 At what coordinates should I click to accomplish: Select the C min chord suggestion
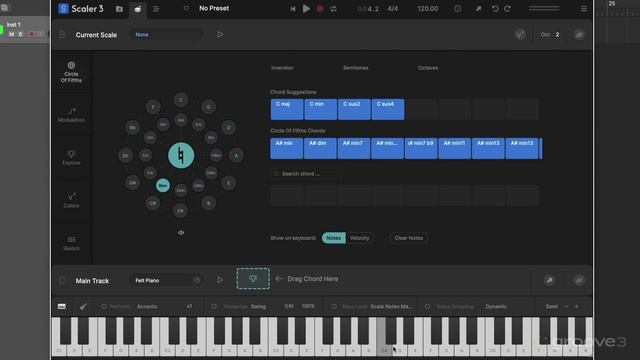tap(320, 109)
